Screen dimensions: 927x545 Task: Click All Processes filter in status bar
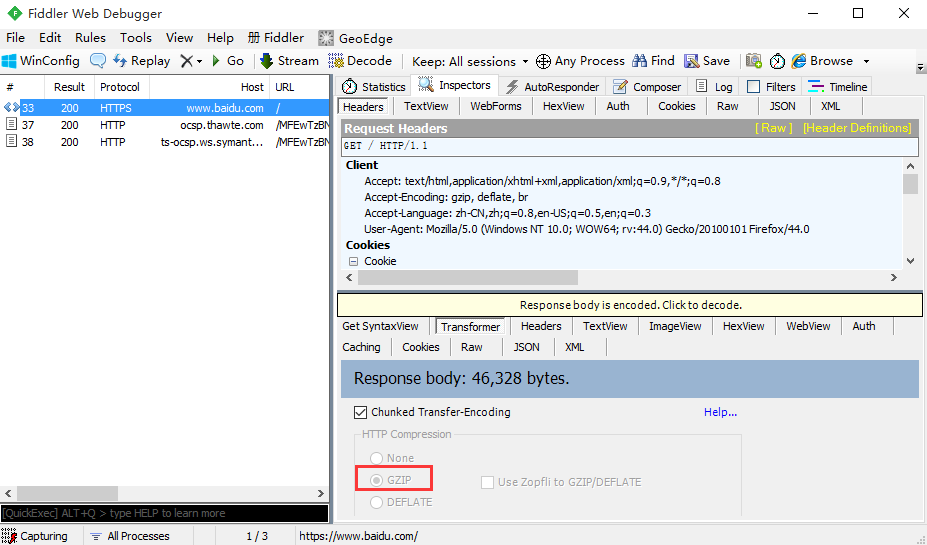129,536
